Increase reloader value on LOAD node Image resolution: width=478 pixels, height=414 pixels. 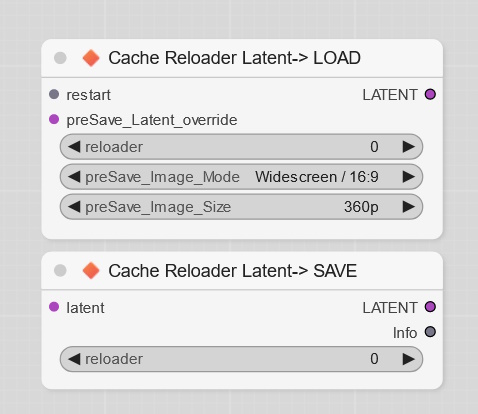click(409, 147)
